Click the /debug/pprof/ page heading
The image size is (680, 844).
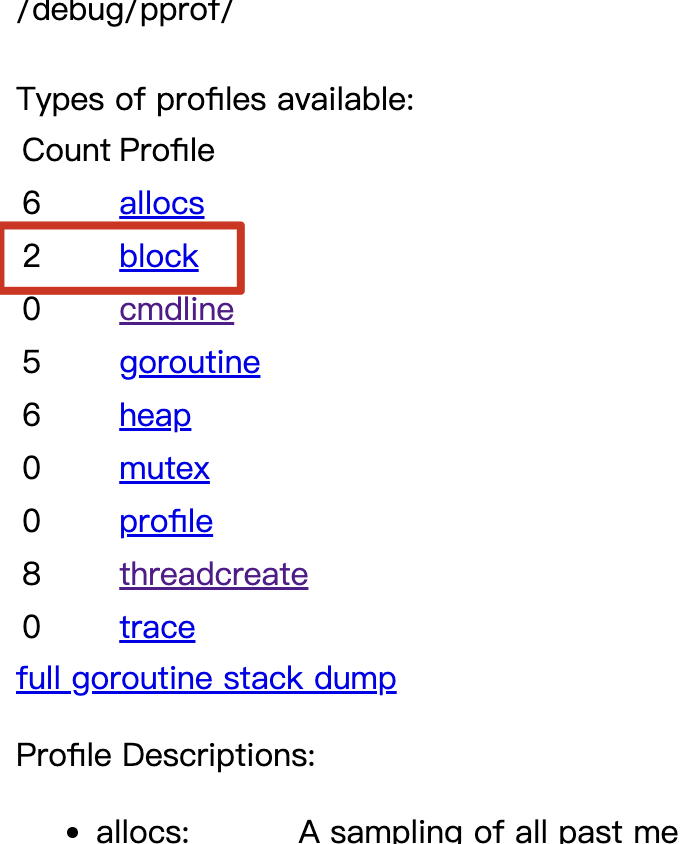click(125, 15)
